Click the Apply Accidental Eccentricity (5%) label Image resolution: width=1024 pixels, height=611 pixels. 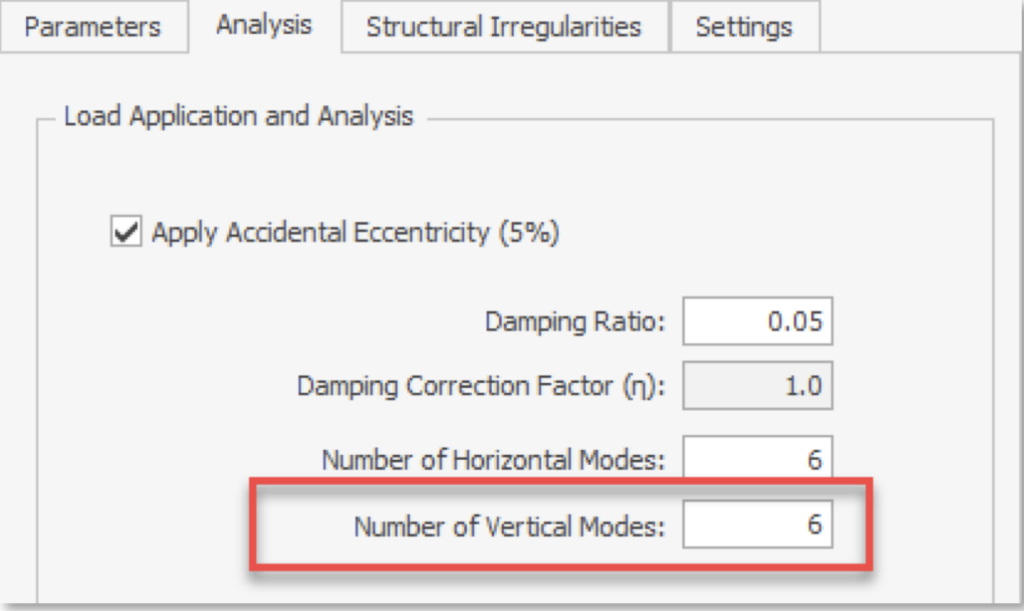(355, 233)
